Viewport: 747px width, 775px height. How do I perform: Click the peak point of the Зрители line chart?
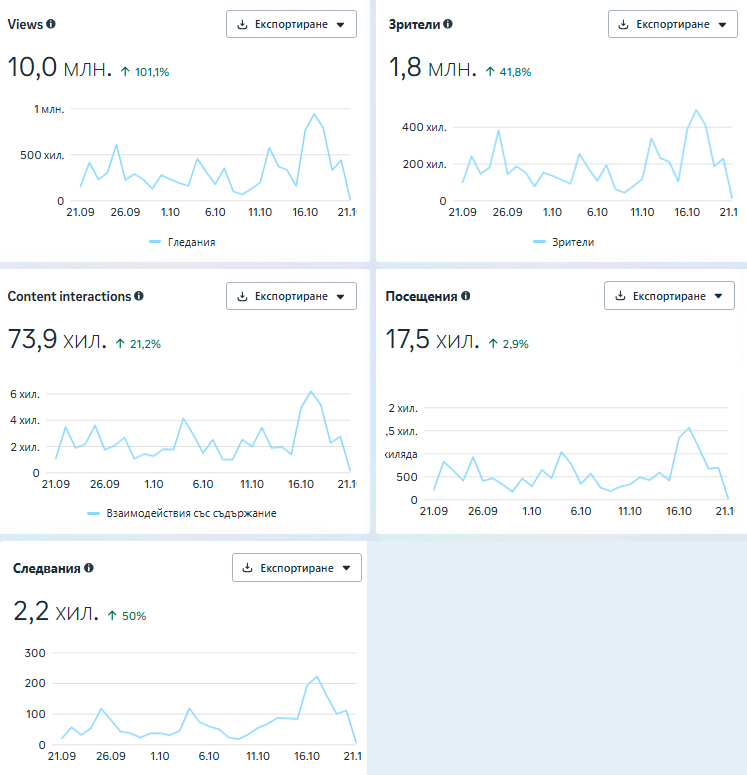[696, 110]
